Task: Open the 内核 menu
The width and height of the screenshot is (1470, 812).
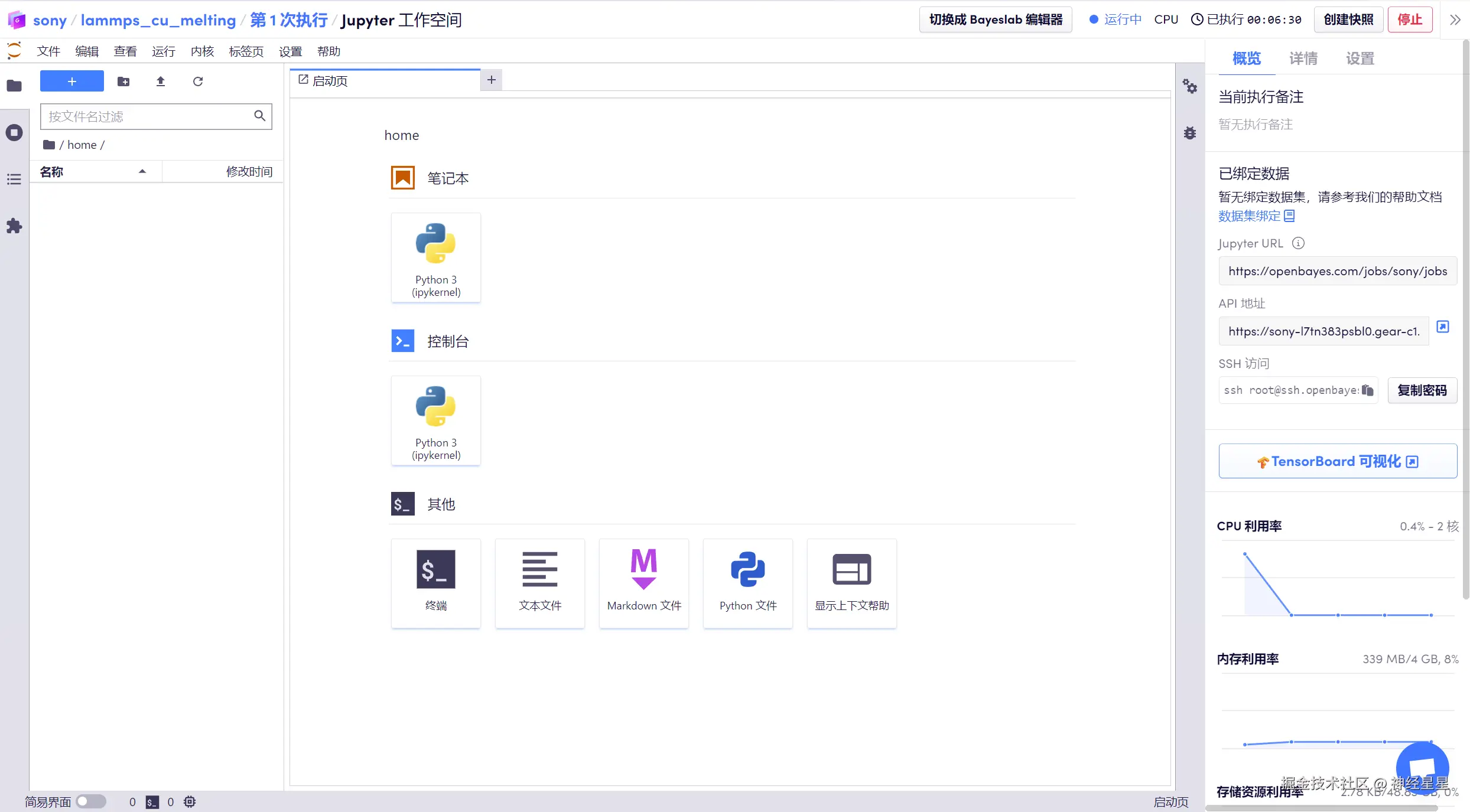Action: point(202,51)
